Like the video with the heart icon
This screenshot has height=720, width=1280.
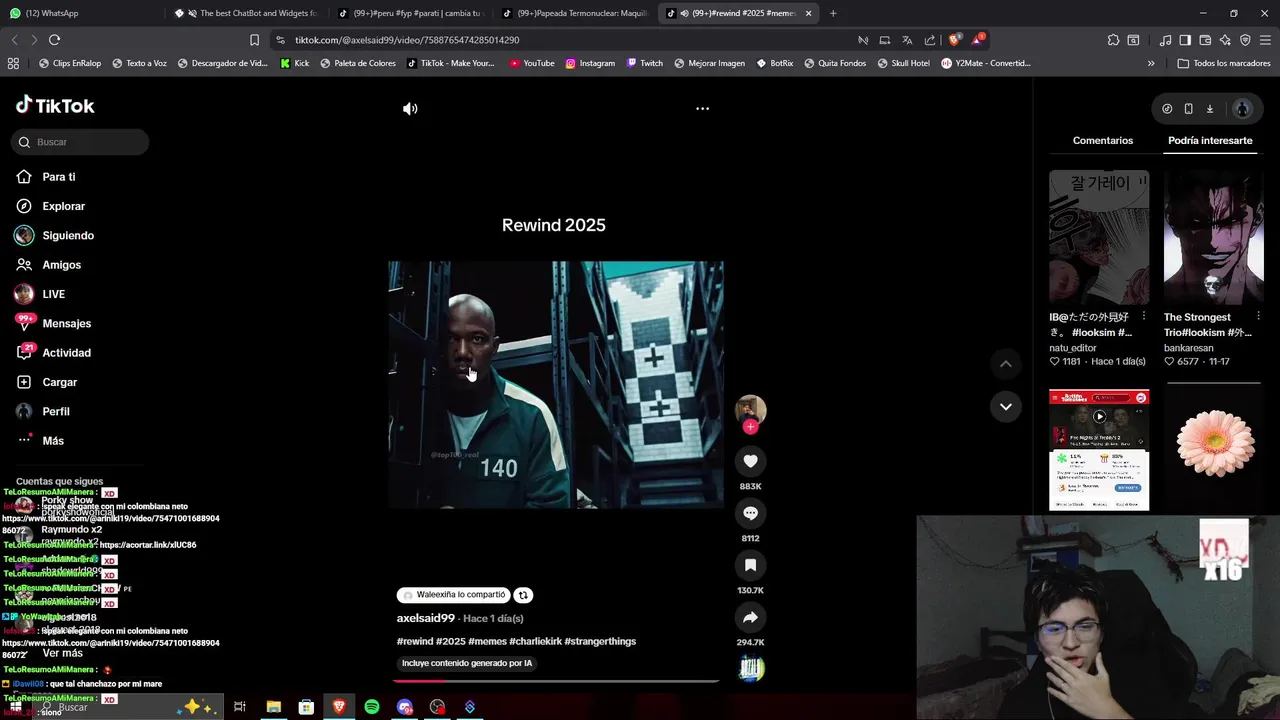tap(750, 461)
